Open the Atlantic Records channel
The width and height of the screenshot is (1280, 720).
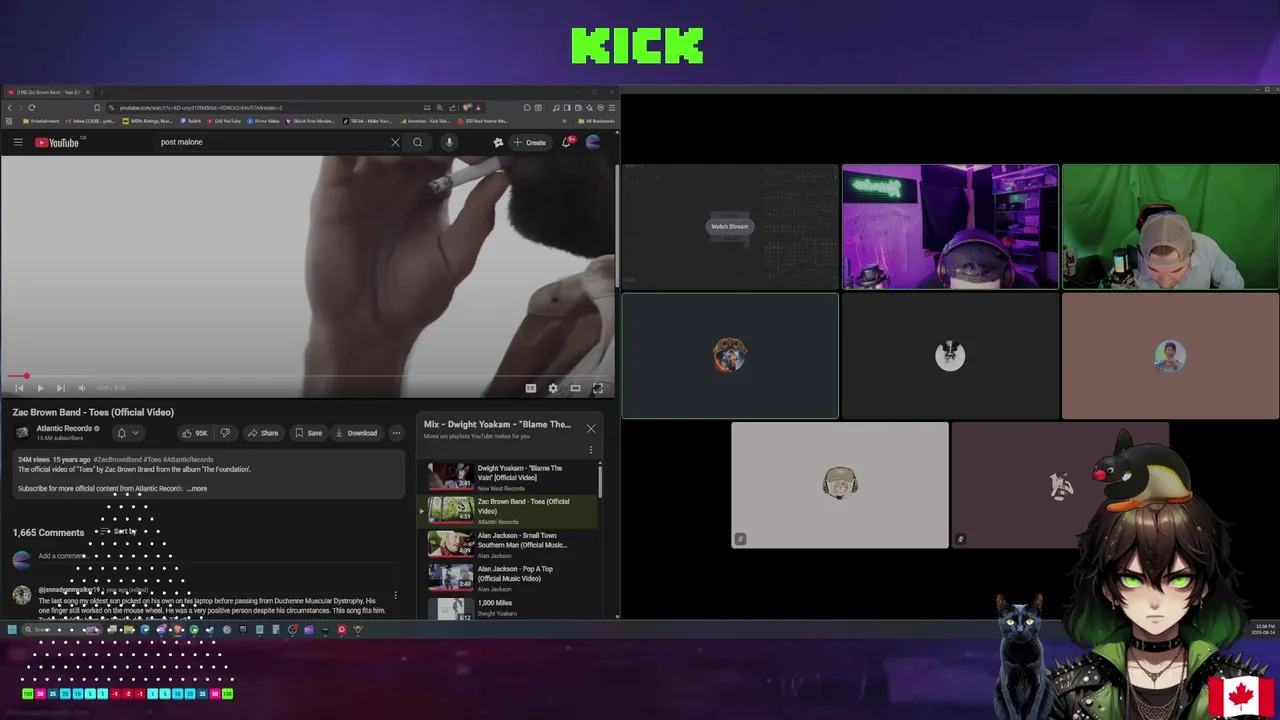click(64, 428)
